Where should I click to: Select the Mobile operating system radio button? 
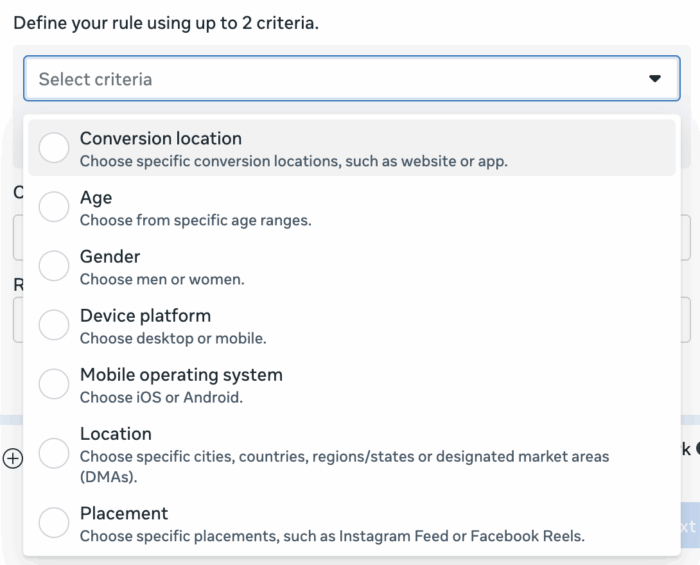click(54, 384)
